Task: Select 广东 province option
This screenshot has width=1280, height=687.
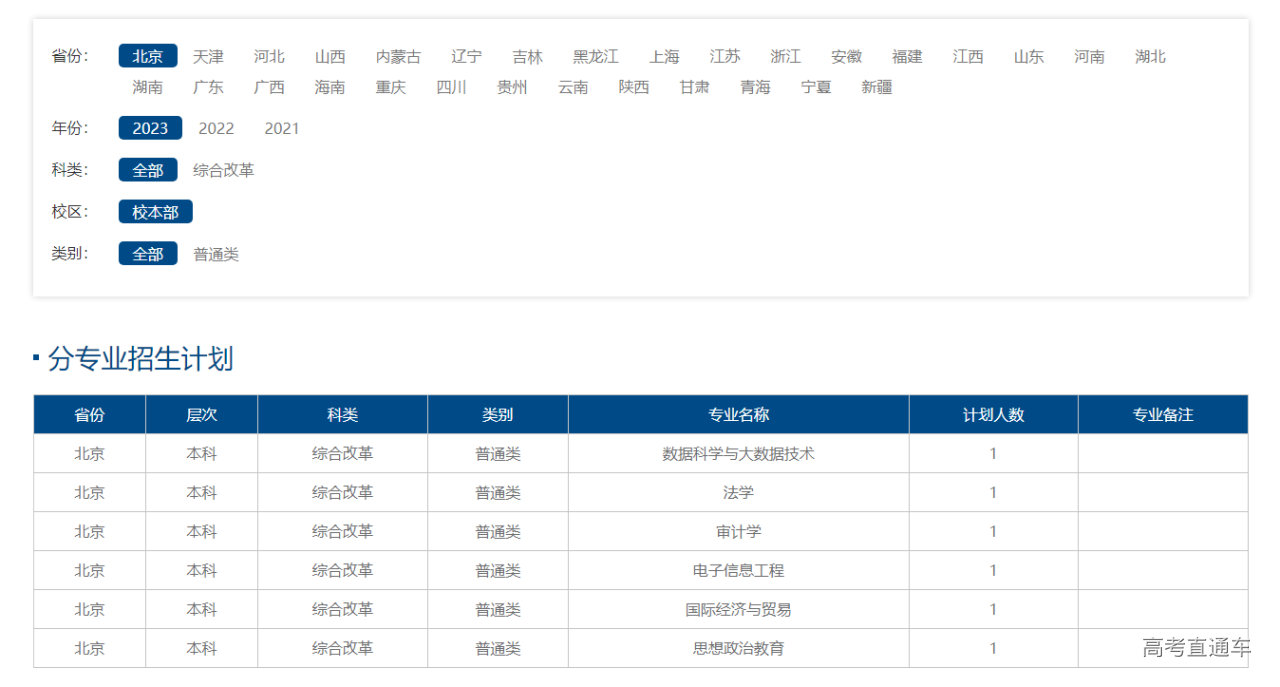Action: [208, 87]
